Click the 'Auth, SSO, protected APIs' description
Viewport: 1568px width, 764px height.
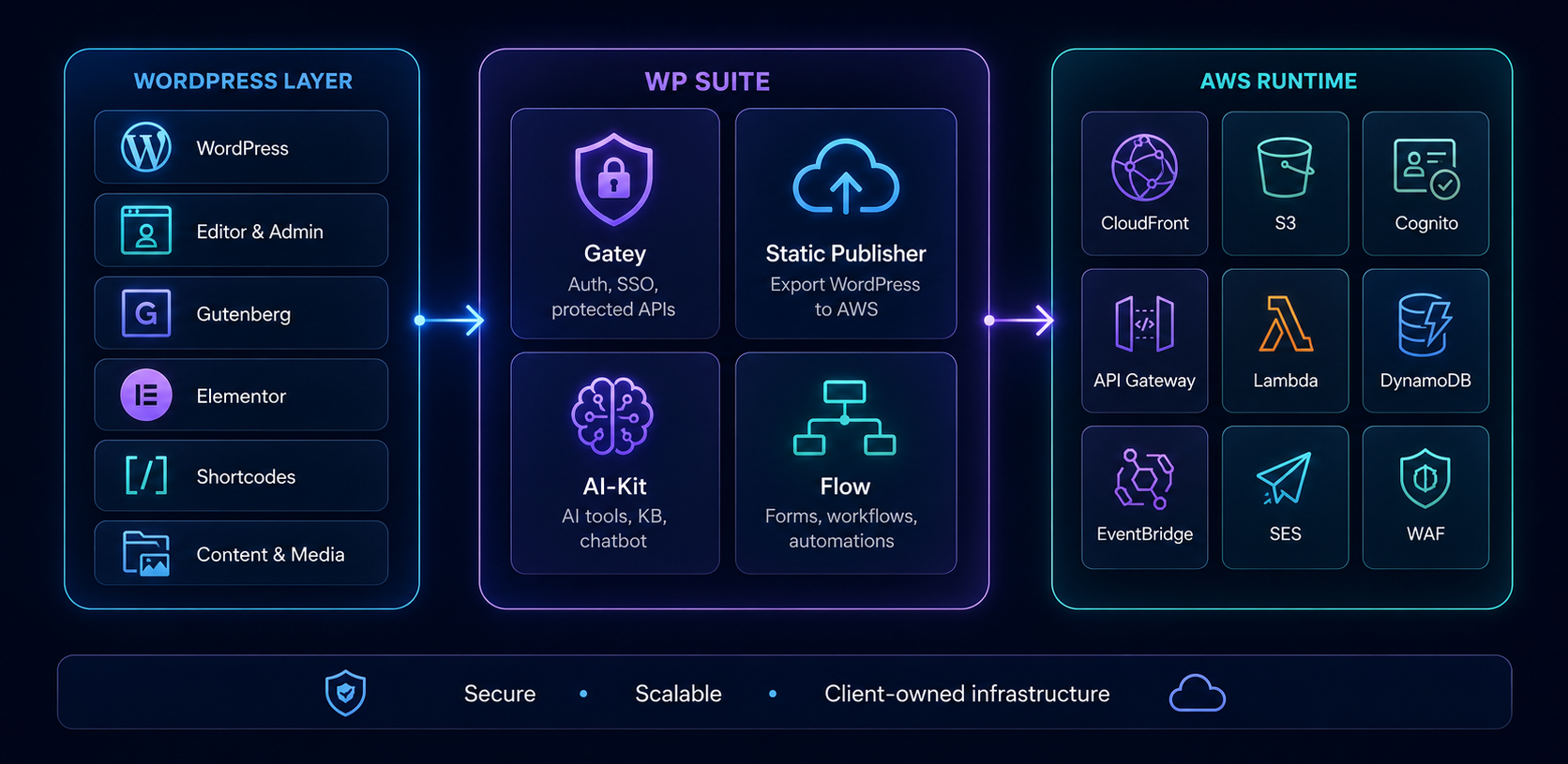(613, 296)
